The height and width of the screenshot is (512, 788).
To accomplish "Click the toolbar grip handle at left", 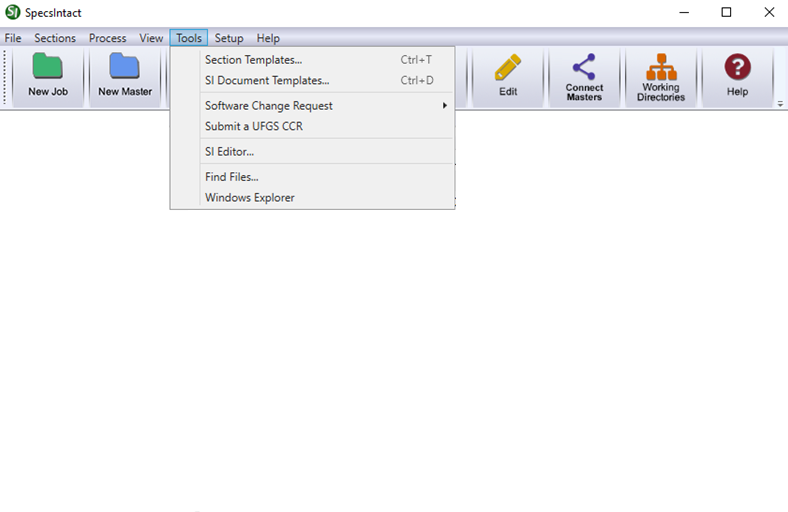I will coord(5,77).
